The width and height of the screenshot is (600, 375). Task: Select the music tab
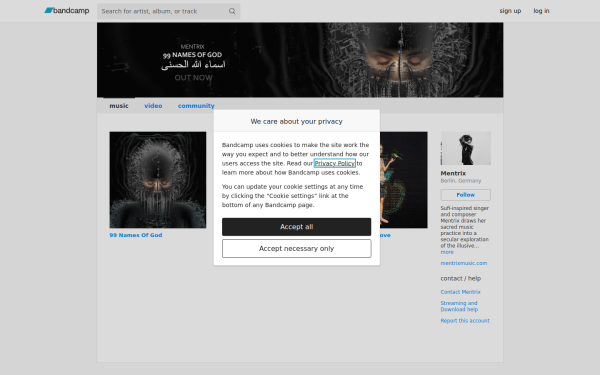[x=119, y=106]
